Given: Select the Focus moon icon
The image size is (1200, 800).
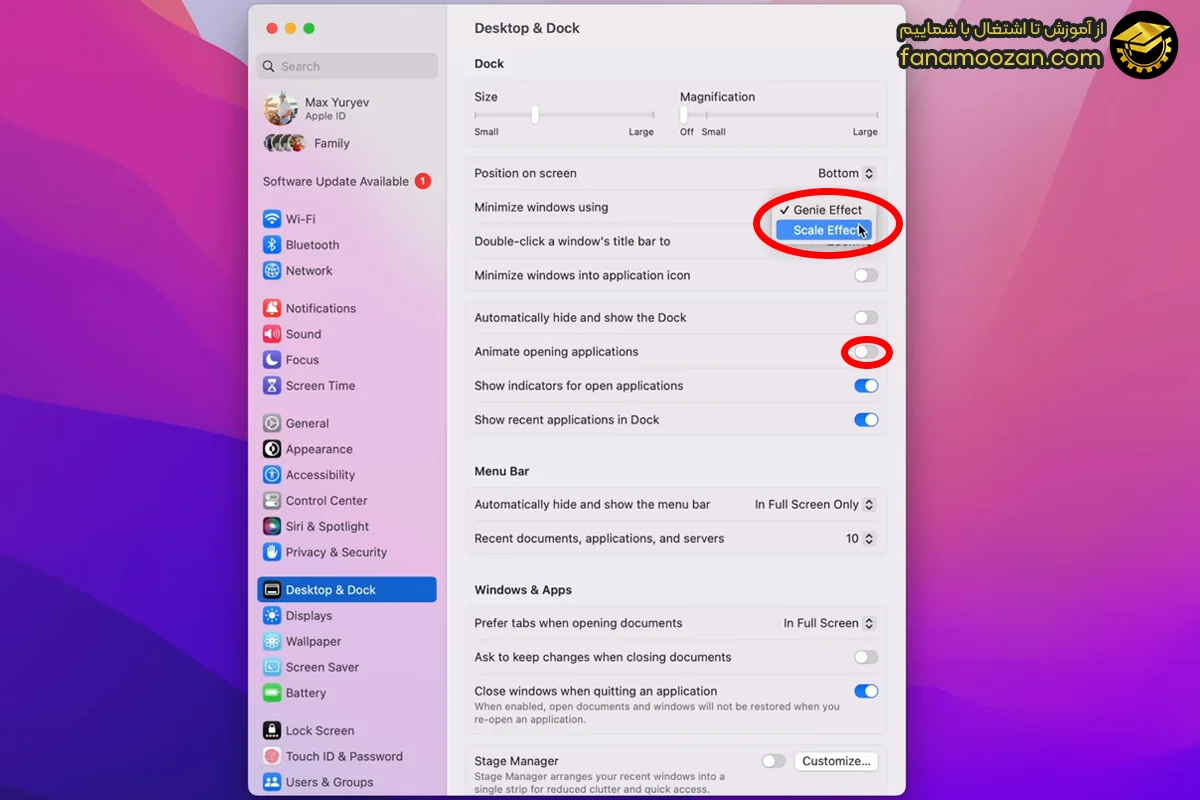Looking at the screenshot, I should click(272, 360).
